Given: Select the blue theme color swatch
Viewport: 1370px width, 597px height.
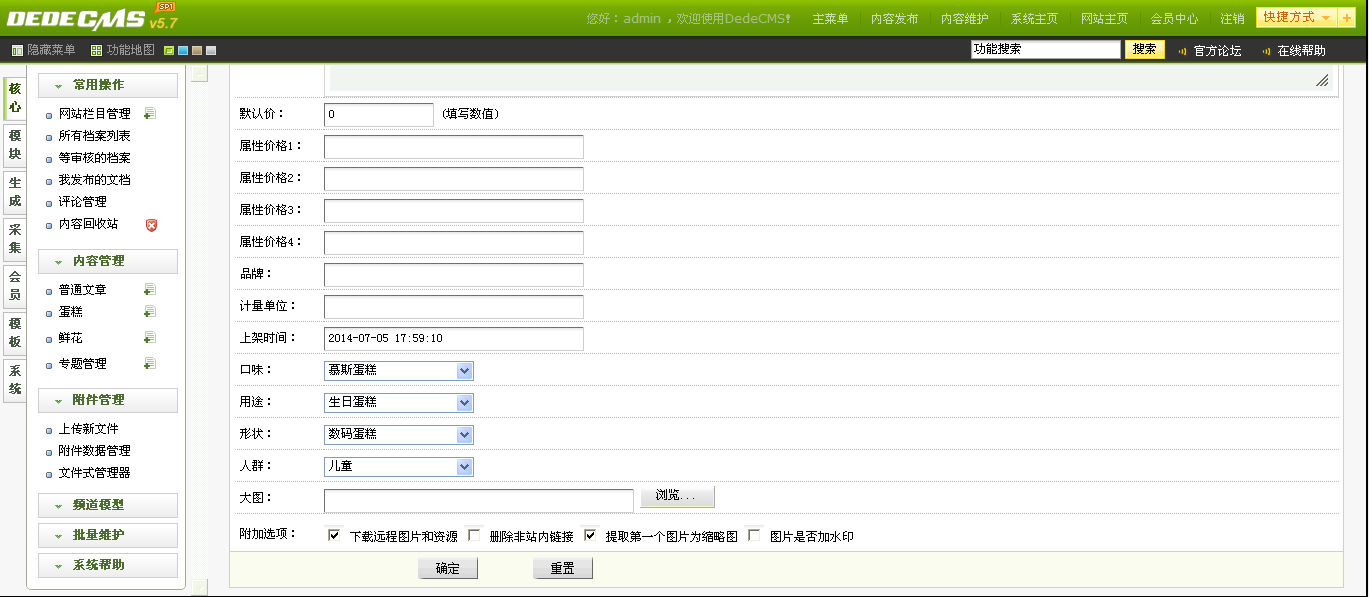Looking at the screenshot, I should pyautogui.click(x=183, y=51).
